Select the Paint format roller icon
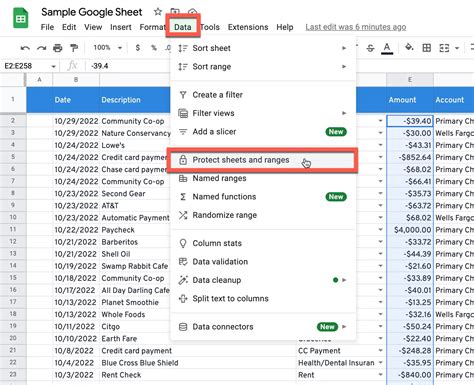This screenshot has height=385, width=474. click(x=74, y=48)
